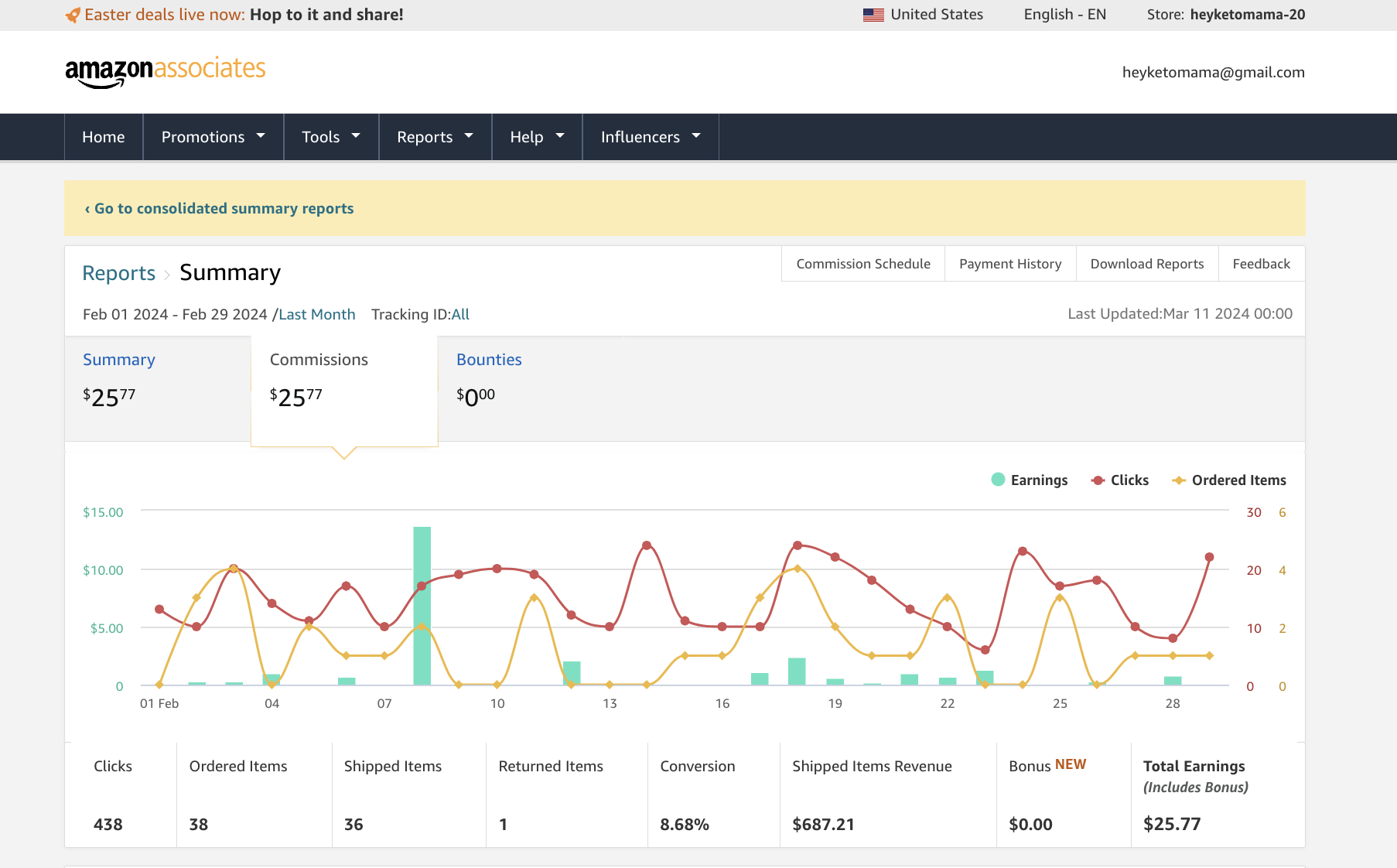Click the Easter deals Hop to it banner

[234, 15]
